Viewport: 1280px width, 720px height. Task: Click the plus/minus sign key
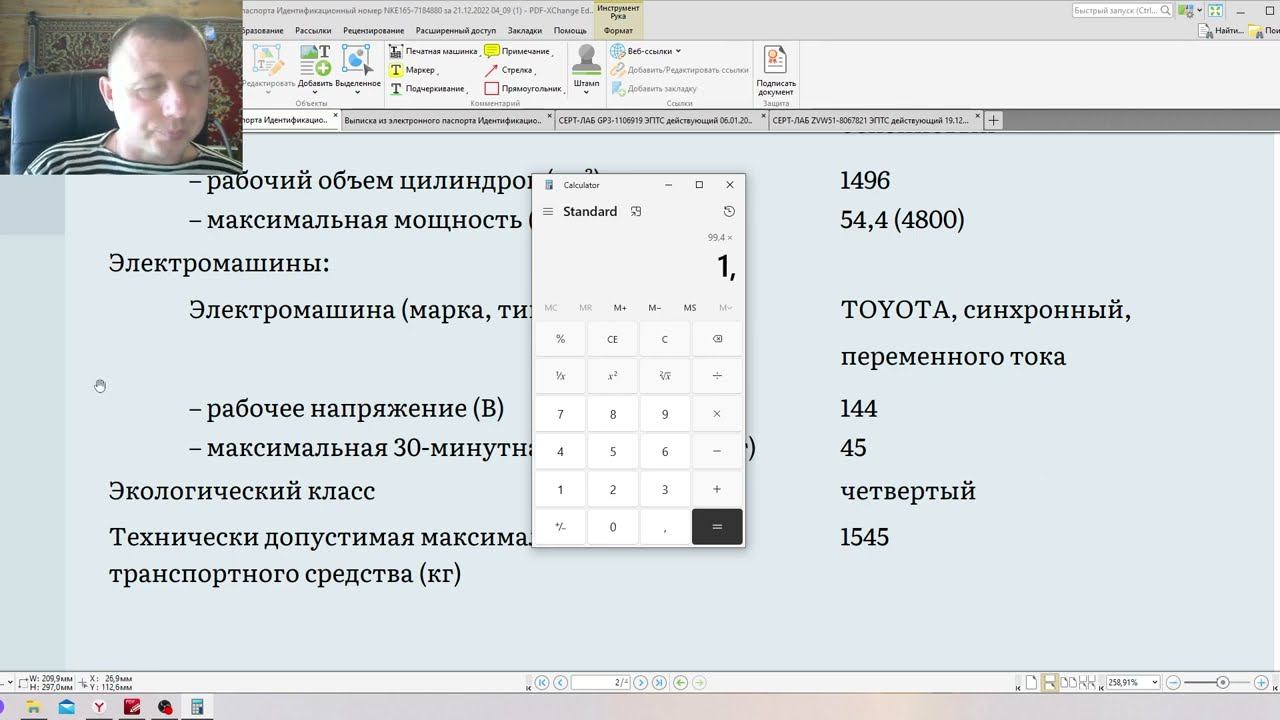[x=560, y=527]
